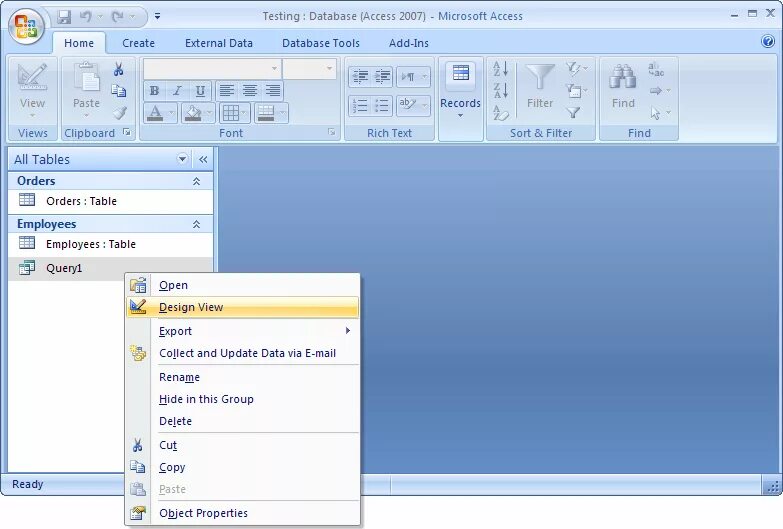Toggle Align Text Left
Image resolution: width=783 pixels, height=529 pixels.
(226, 91)
